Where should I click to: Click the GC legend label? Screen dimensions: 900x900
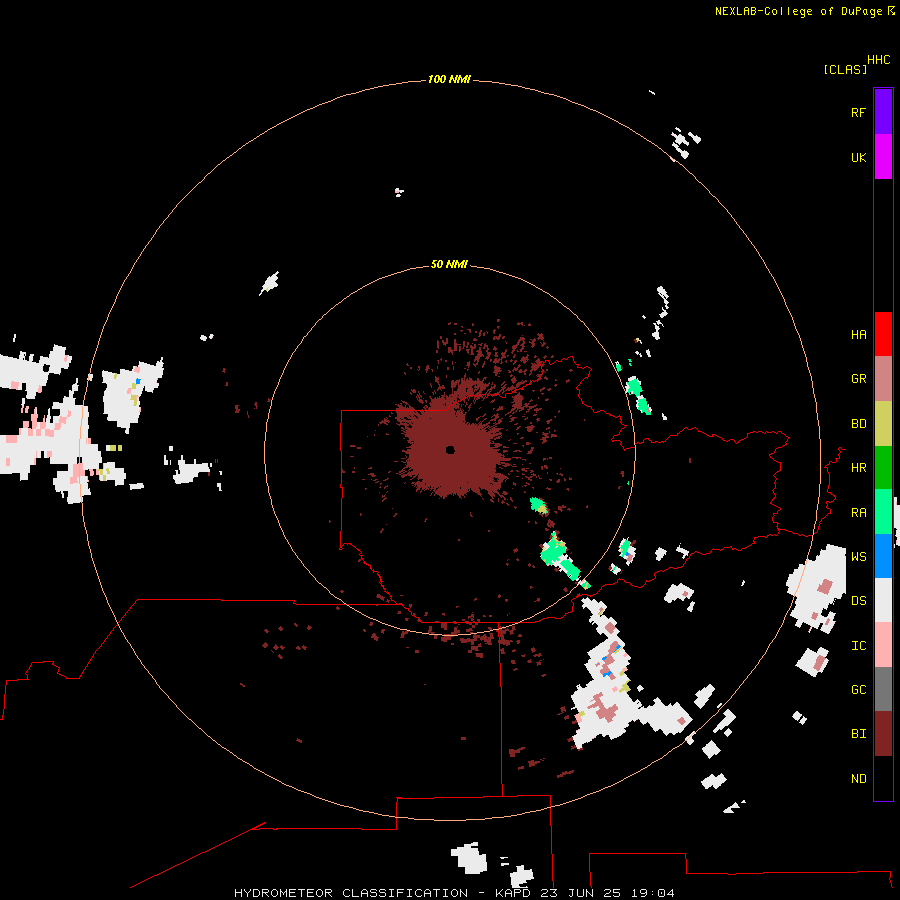858,690
